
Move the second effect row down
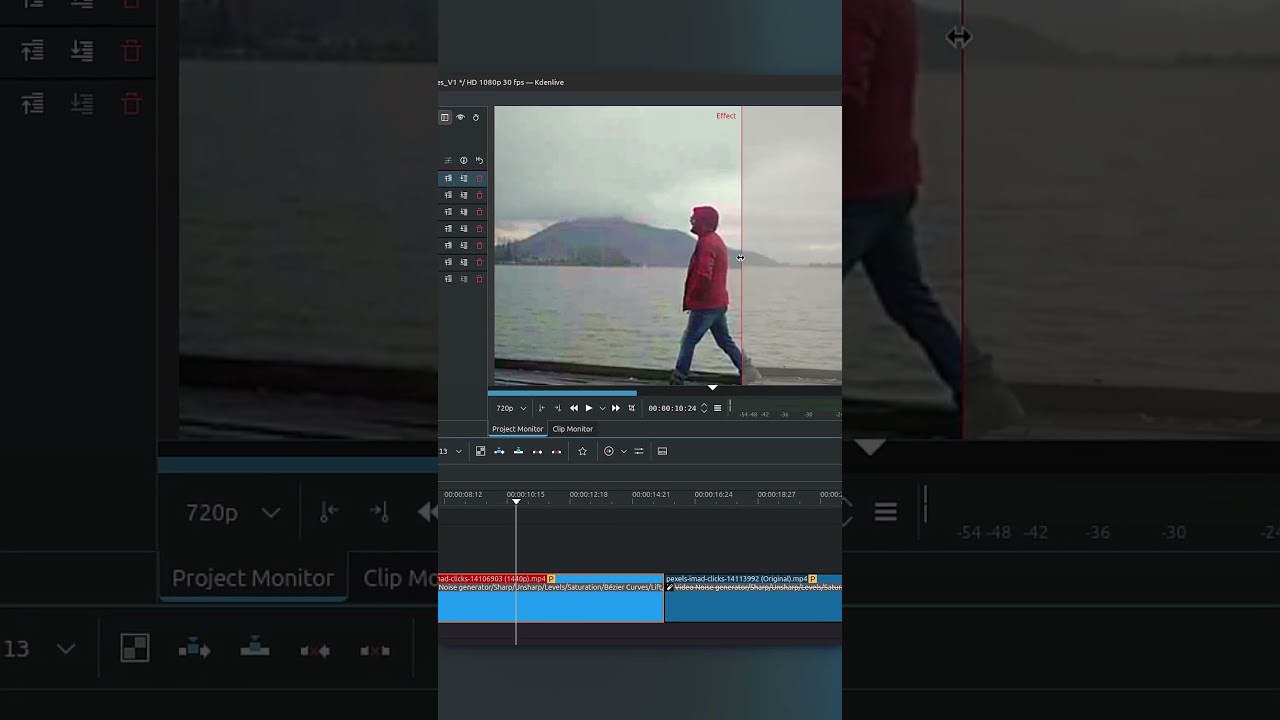click(464, 195)
